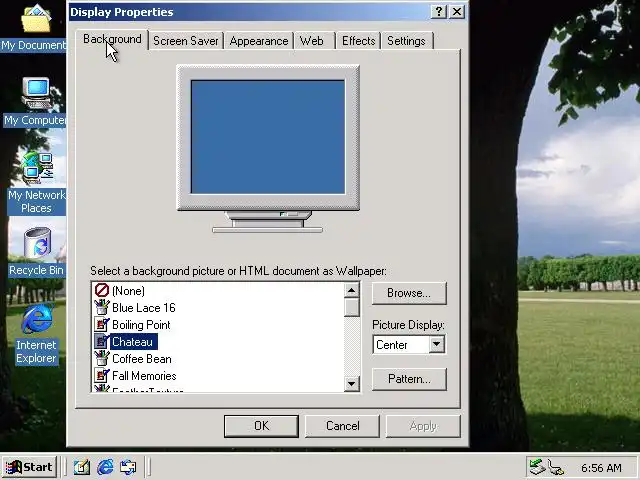Click the Boiling Point file icon

click(102, 324)
